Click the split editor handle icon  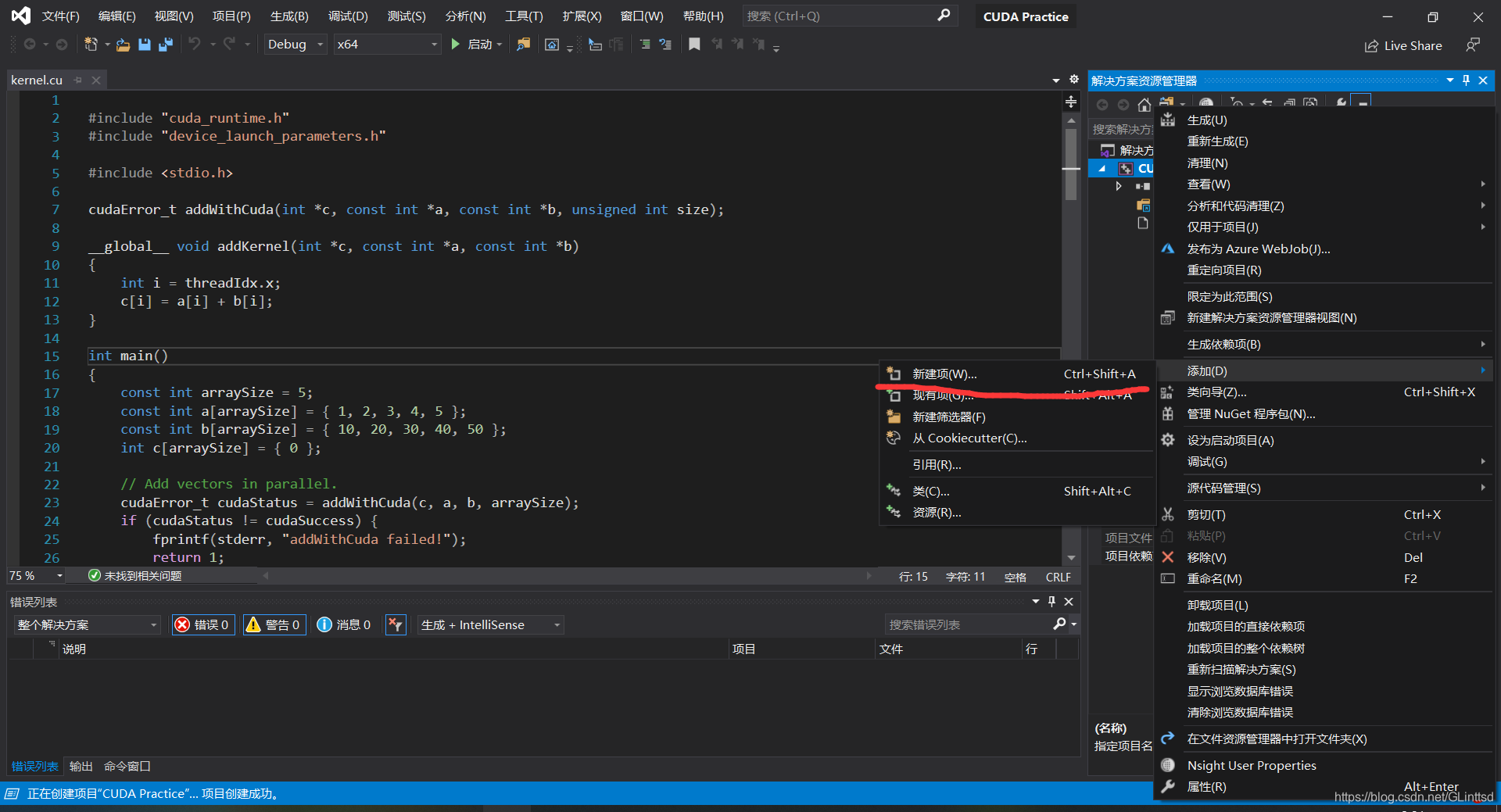click(x=1071, y=102)
